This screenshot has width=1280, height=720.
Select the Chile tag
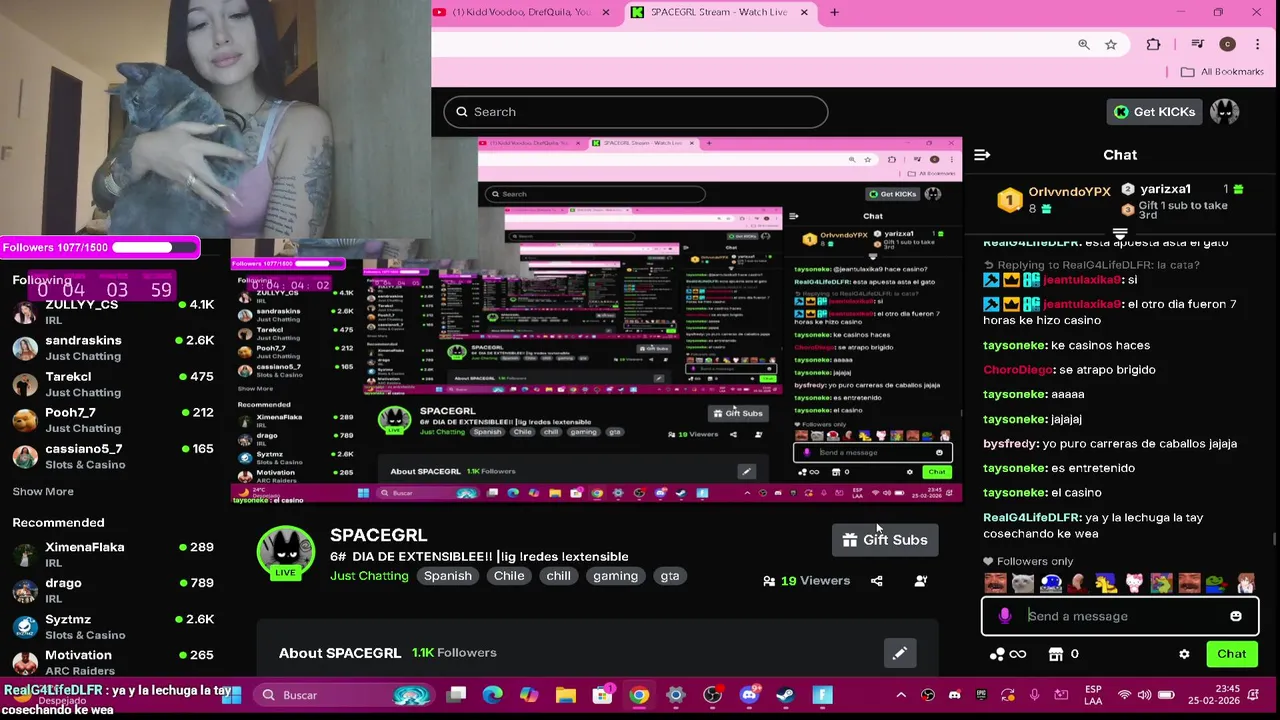(509, 576)
